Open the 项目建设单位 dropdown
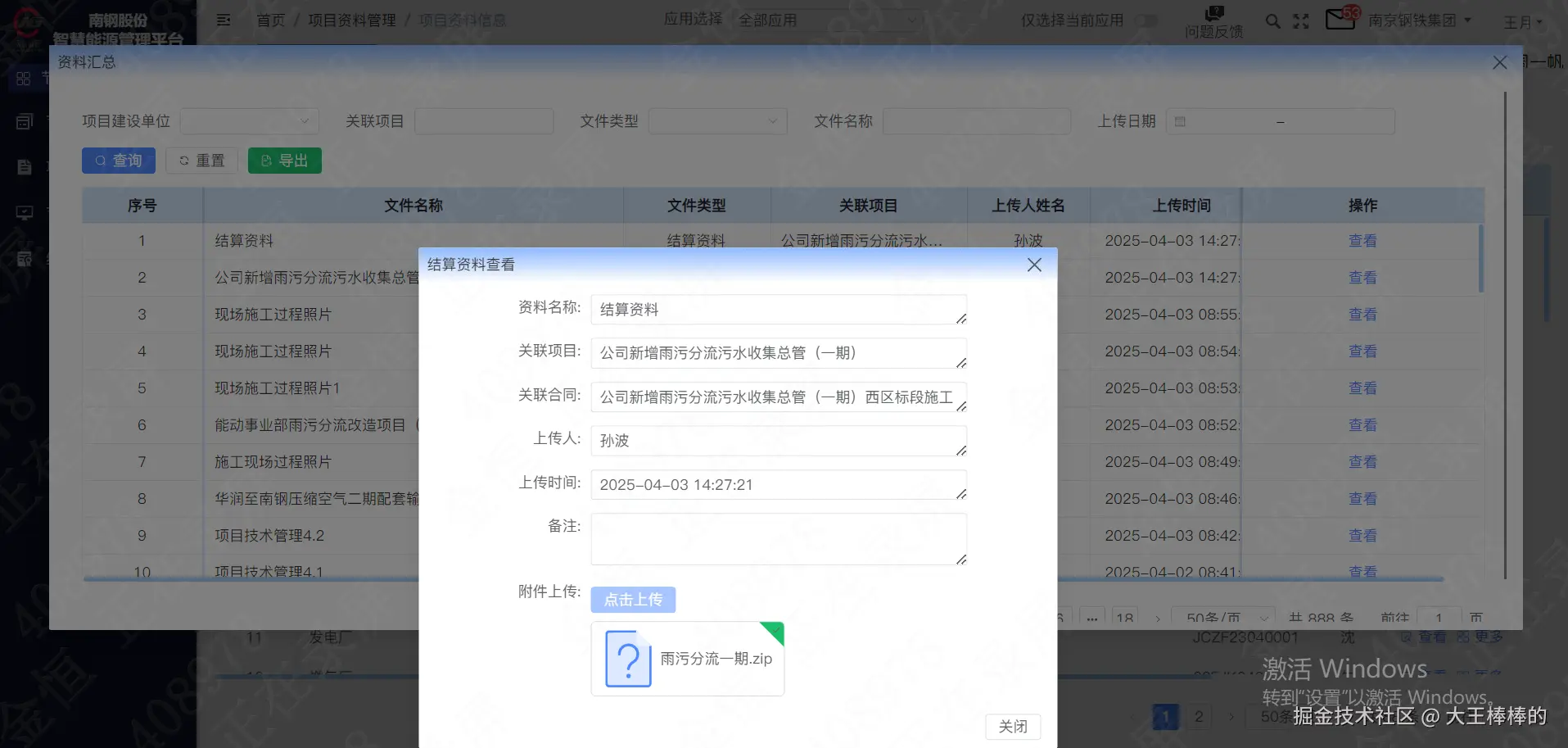Viewport: 1568px width, 748px height. [250, 121]
